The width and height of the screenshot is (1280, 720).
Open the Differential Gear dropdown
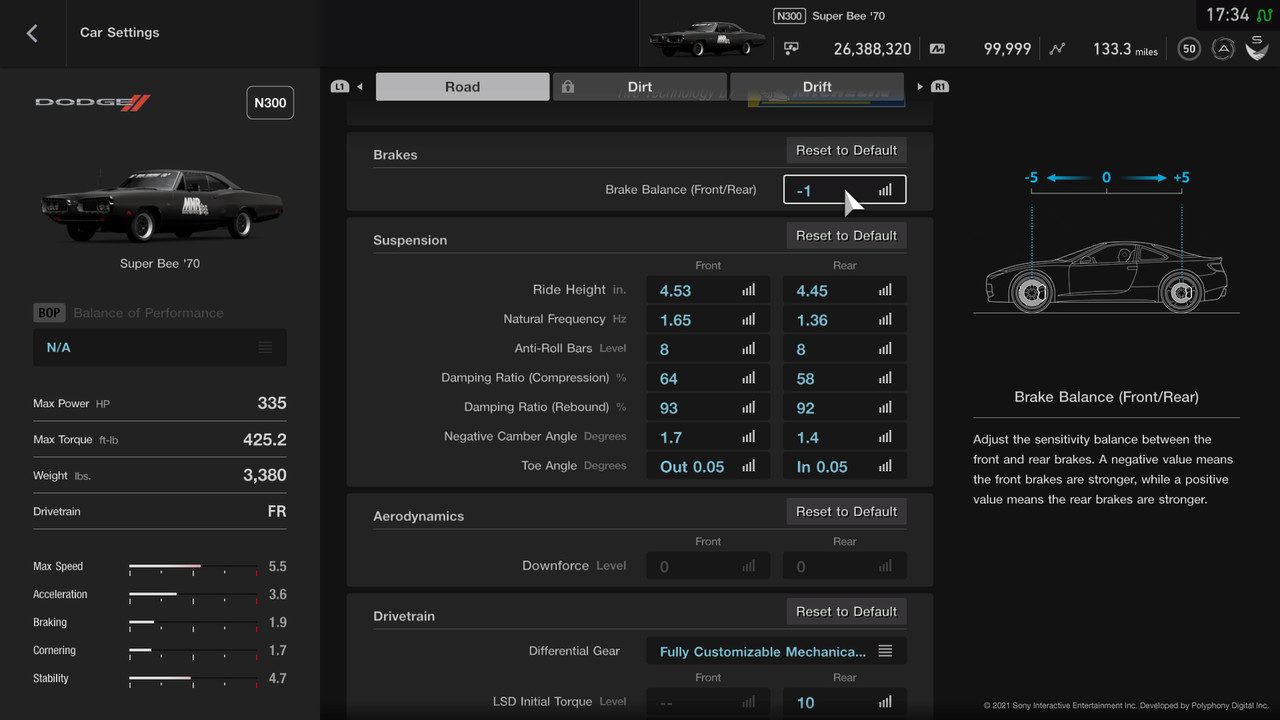click(776, 651)
